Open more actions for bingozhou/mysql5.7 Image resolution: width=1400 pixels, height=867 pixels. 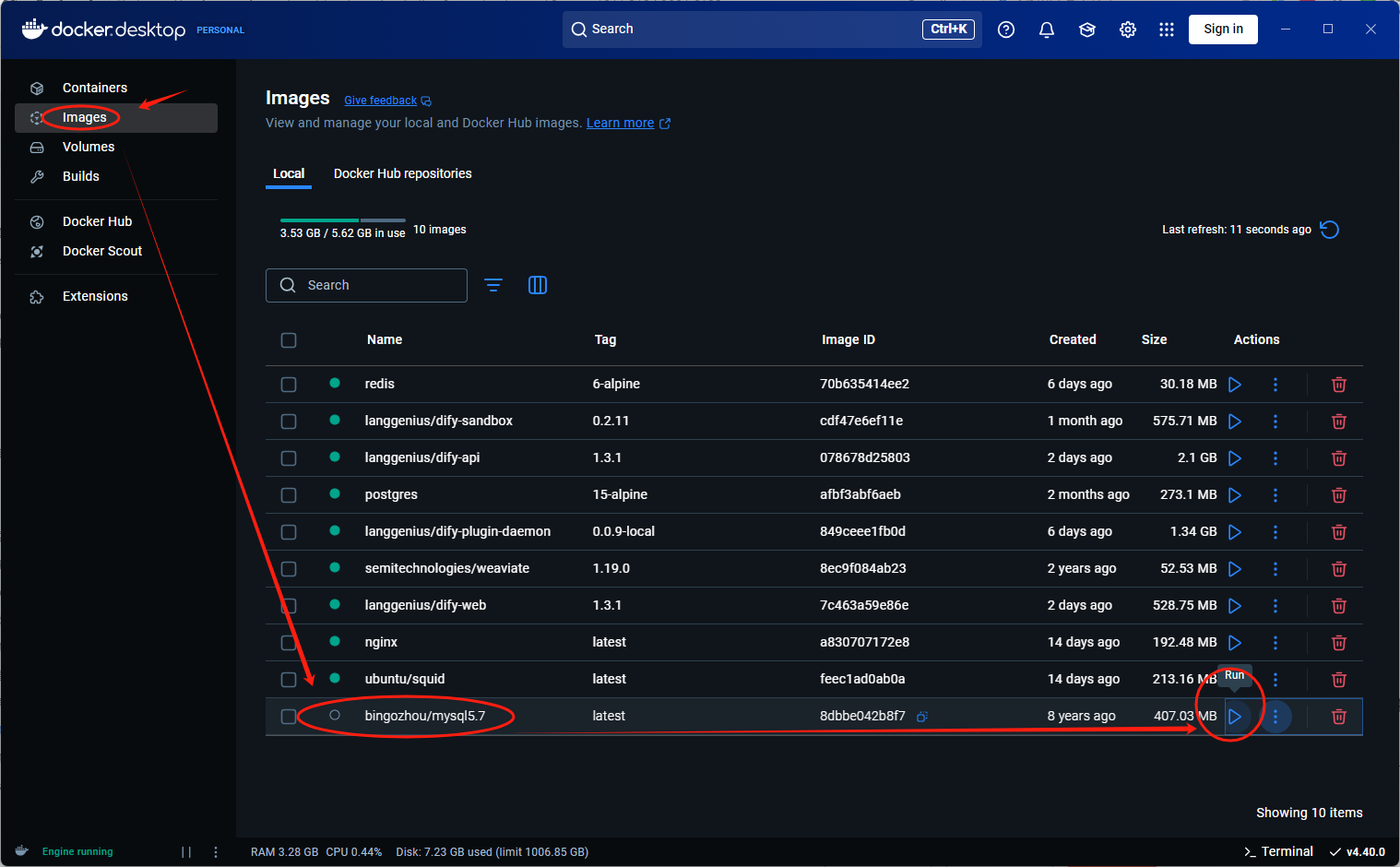[x=1275, y=717]
